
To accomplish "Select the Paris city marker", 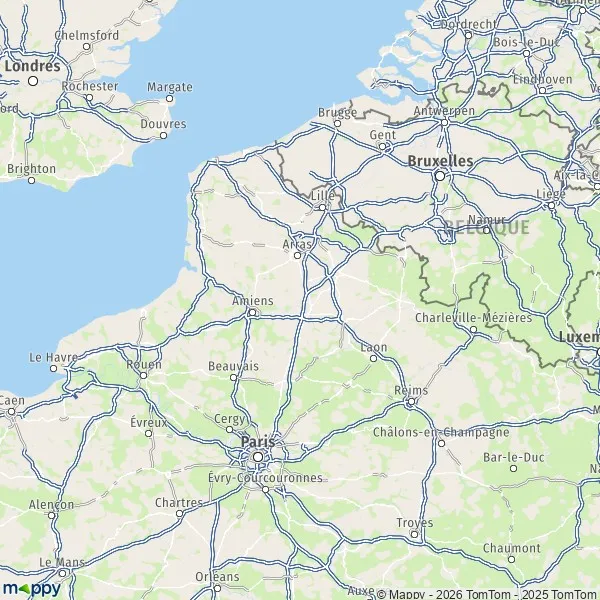I will click(258, 457).
